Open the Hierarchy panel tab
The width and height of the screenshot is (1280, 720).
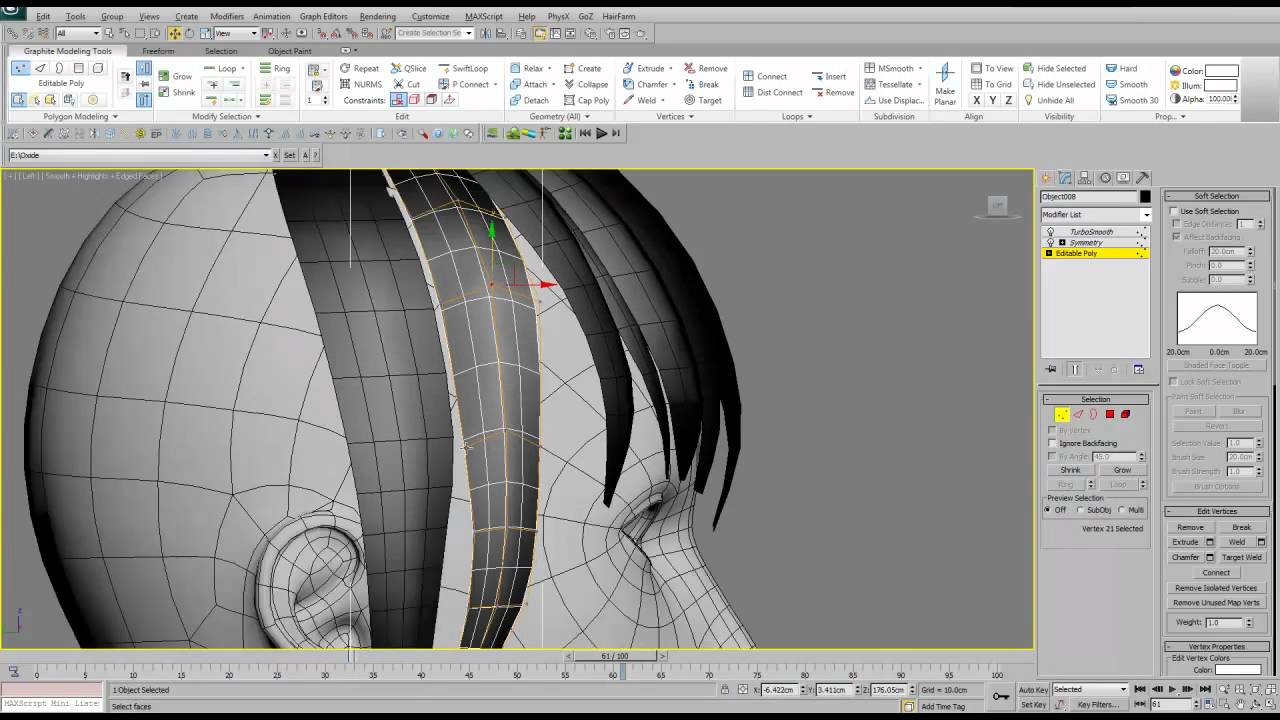click(x=1084, y=178)
